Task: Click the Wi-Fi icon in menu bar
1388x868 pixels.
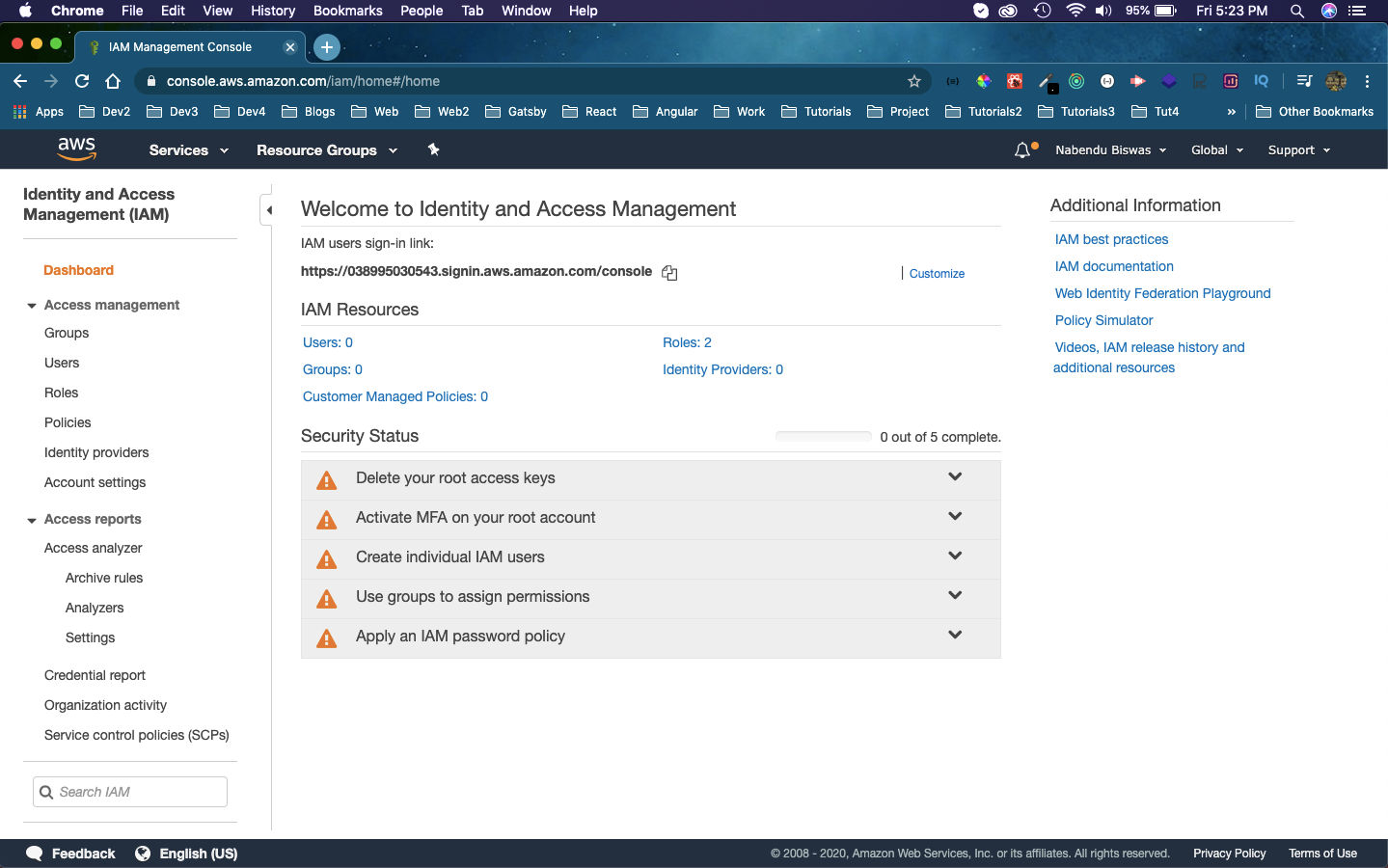Action: point(1075,11)
